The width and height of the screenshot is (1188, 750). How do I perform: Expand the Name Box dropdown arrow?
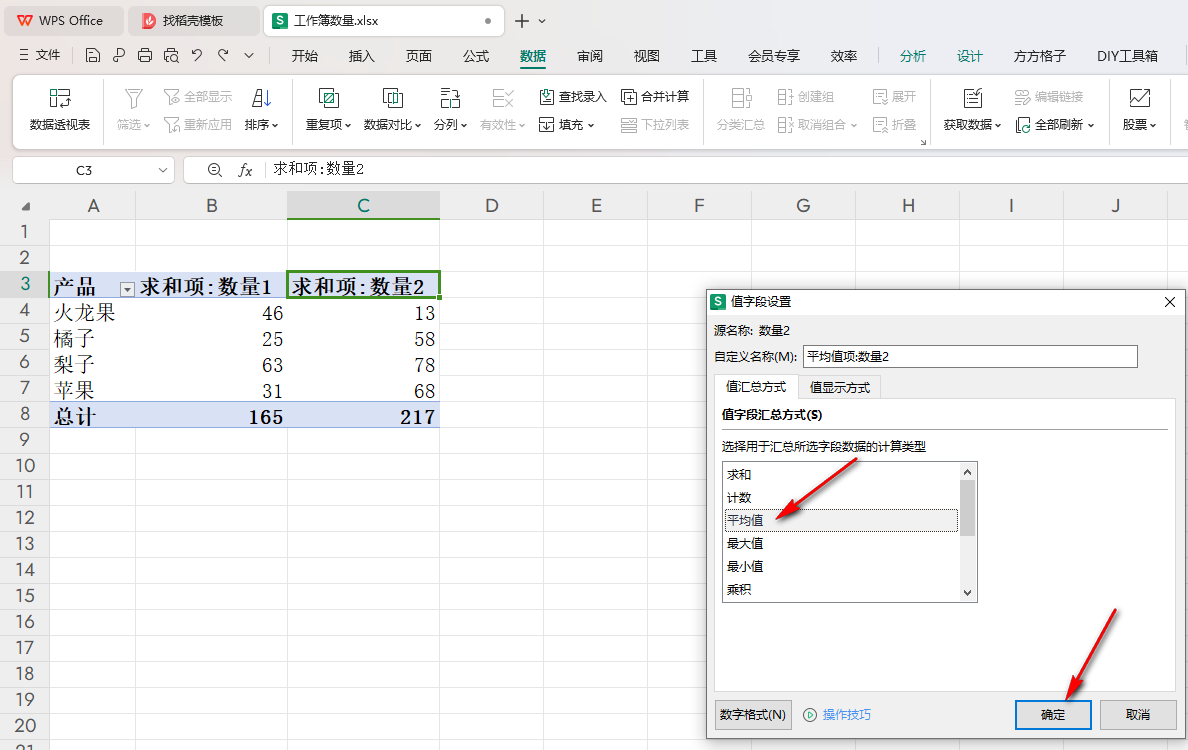click(x=162, y=170)
